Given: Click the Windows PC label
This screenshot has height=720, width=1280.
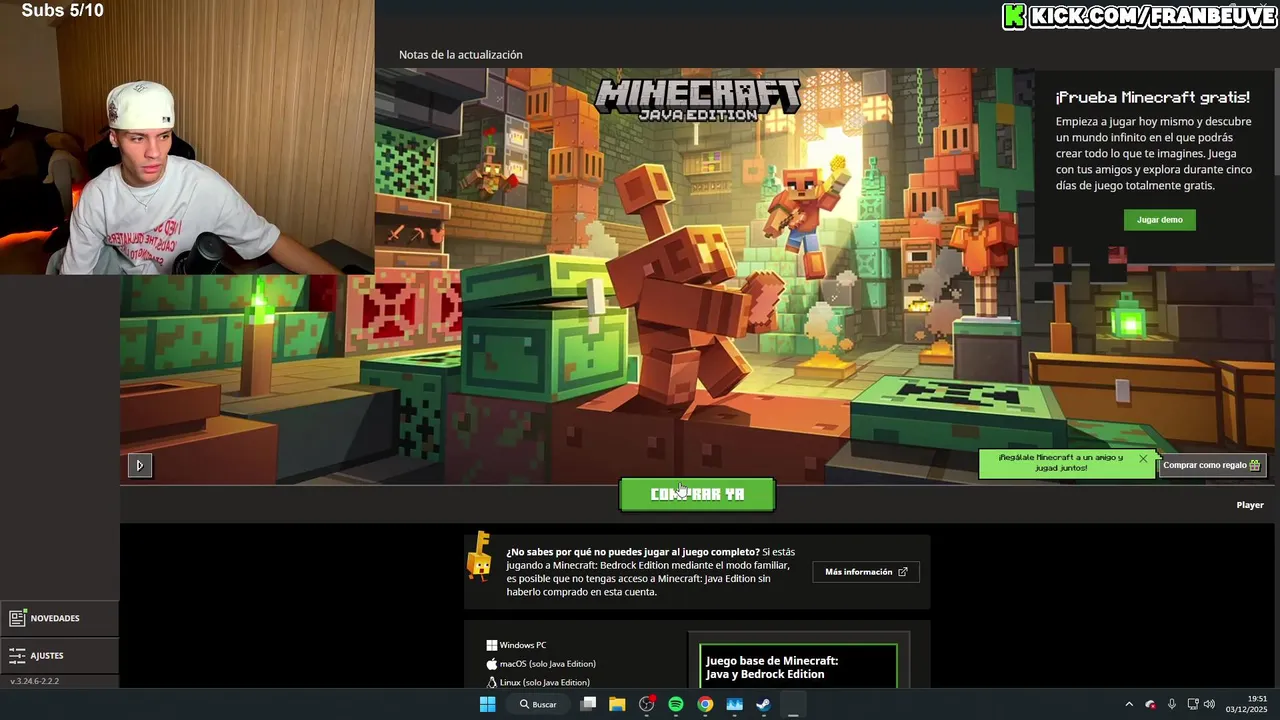Looking at the screenshot, I should click(523, 645).
